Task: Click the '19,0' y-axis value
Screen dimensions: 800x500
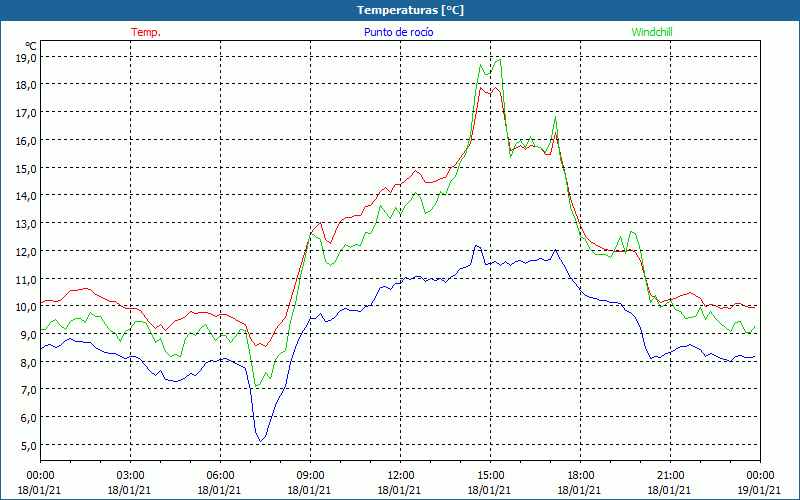Action: coord(26,58)
